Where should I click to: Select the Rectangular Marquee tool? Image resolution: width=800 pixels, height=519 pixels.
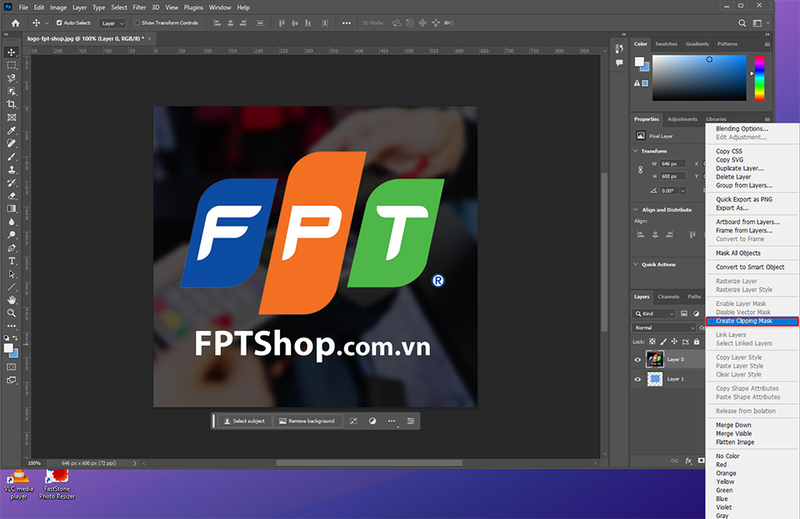(x=11, y=65)
